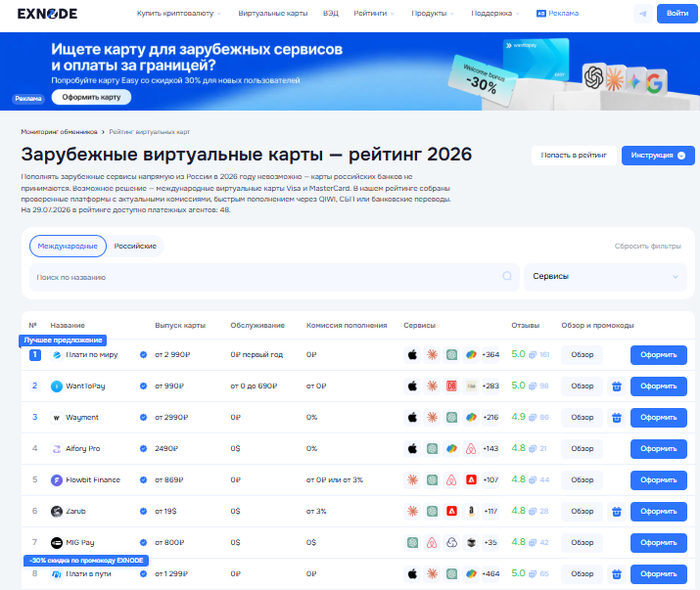Viewport: 700px width, 590px height.
Task: Click the Apple service icon in Плати по миру row
Action: point(412,355)
